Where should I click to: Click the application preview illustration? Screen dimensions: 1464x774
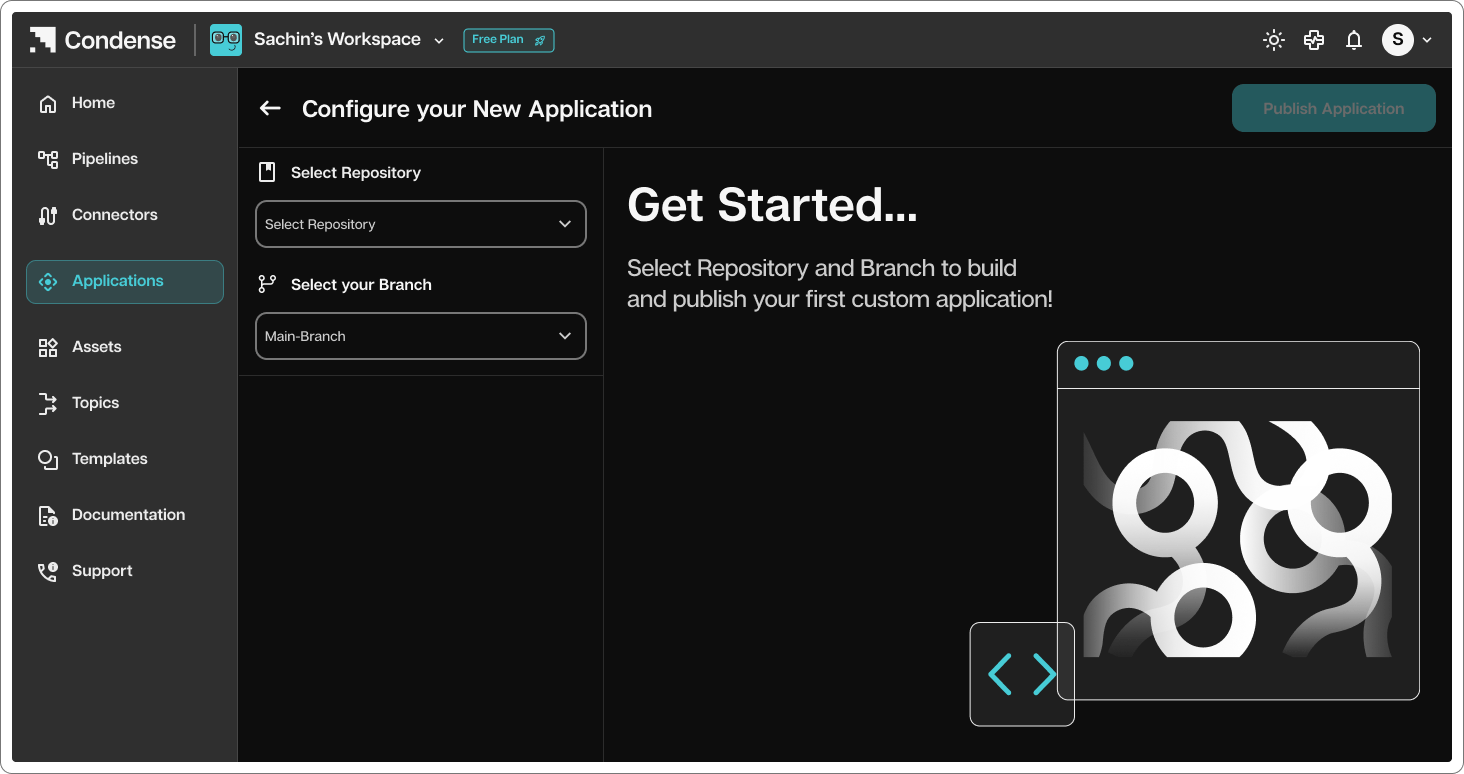tap(1238, 521)
